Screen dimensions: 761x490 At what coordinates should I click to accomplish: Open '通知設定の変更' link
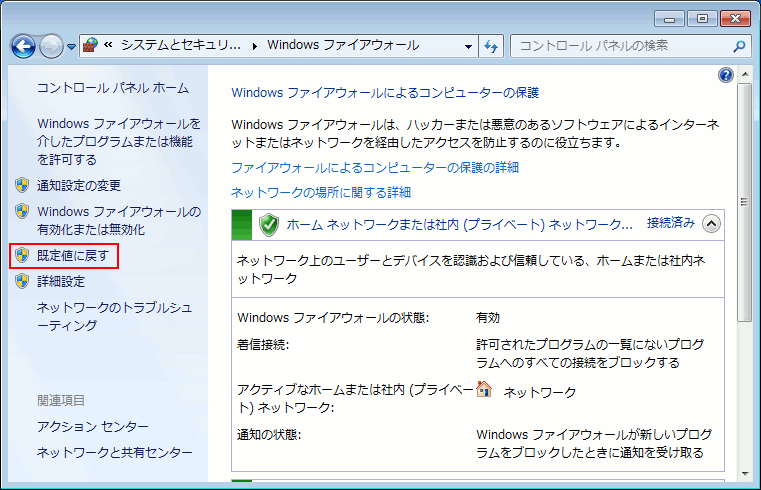point(78,185)
